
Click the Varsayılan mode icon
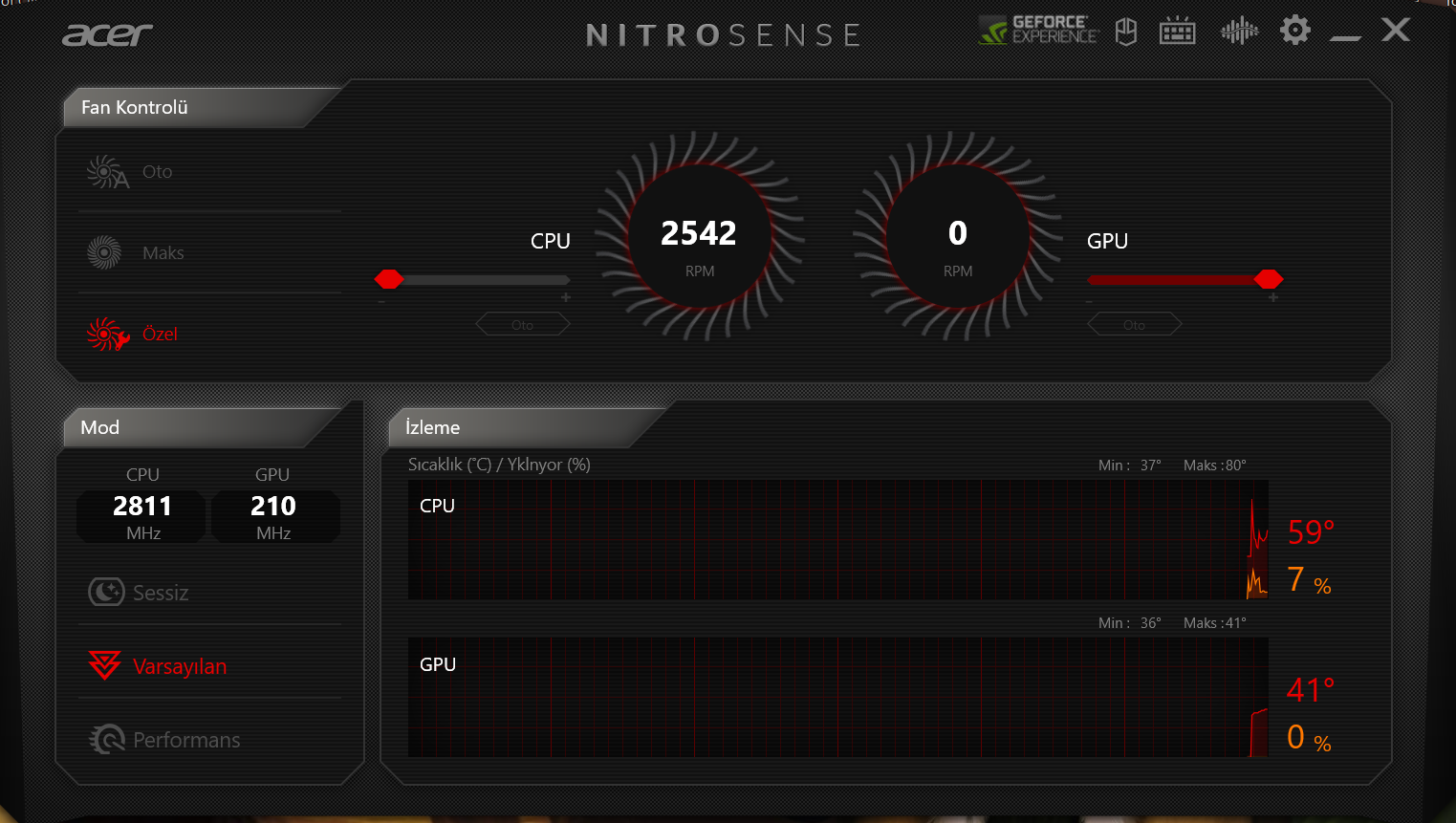(x=104, y=664)
